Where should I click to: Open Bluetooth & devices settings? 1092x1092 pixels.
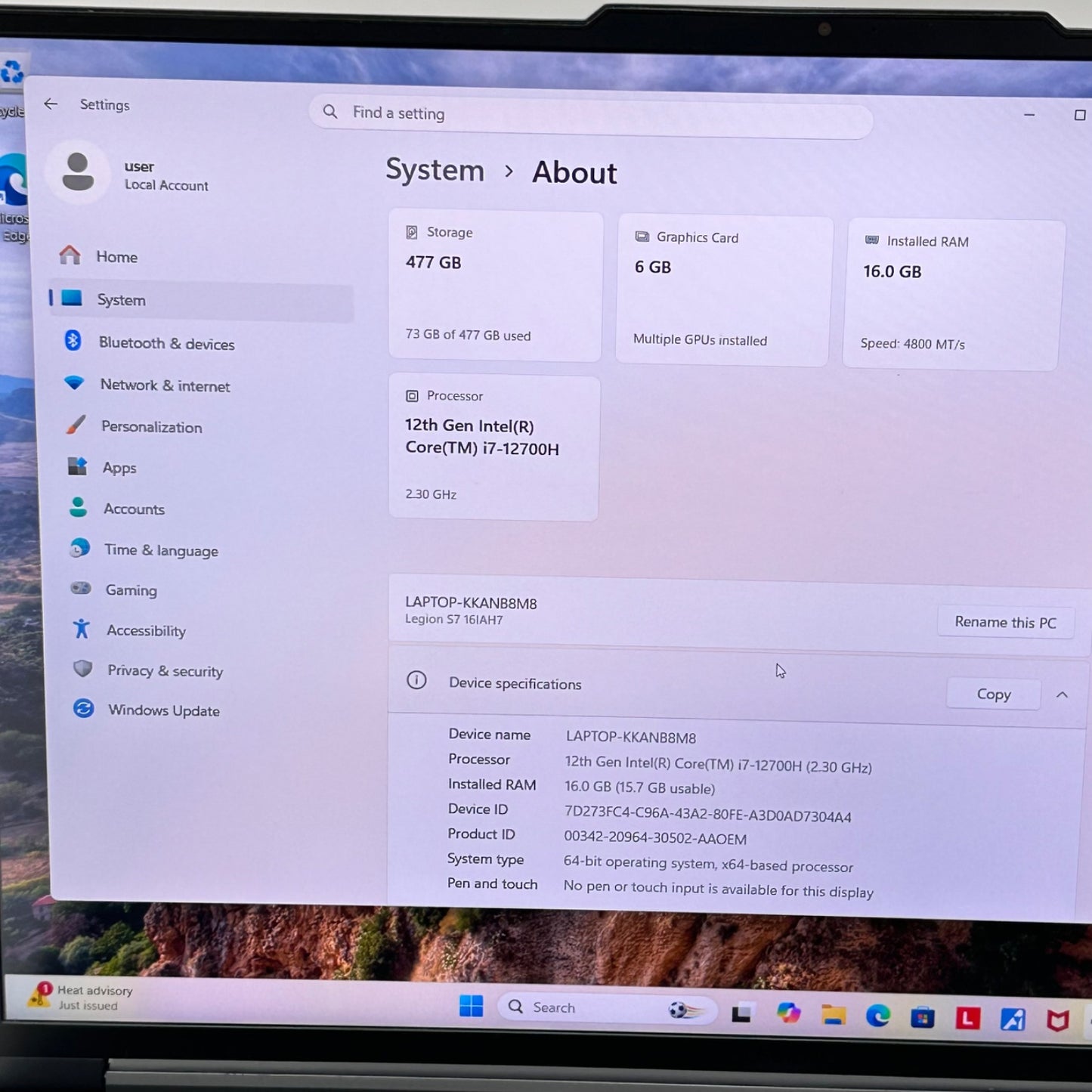pos(201,343)
